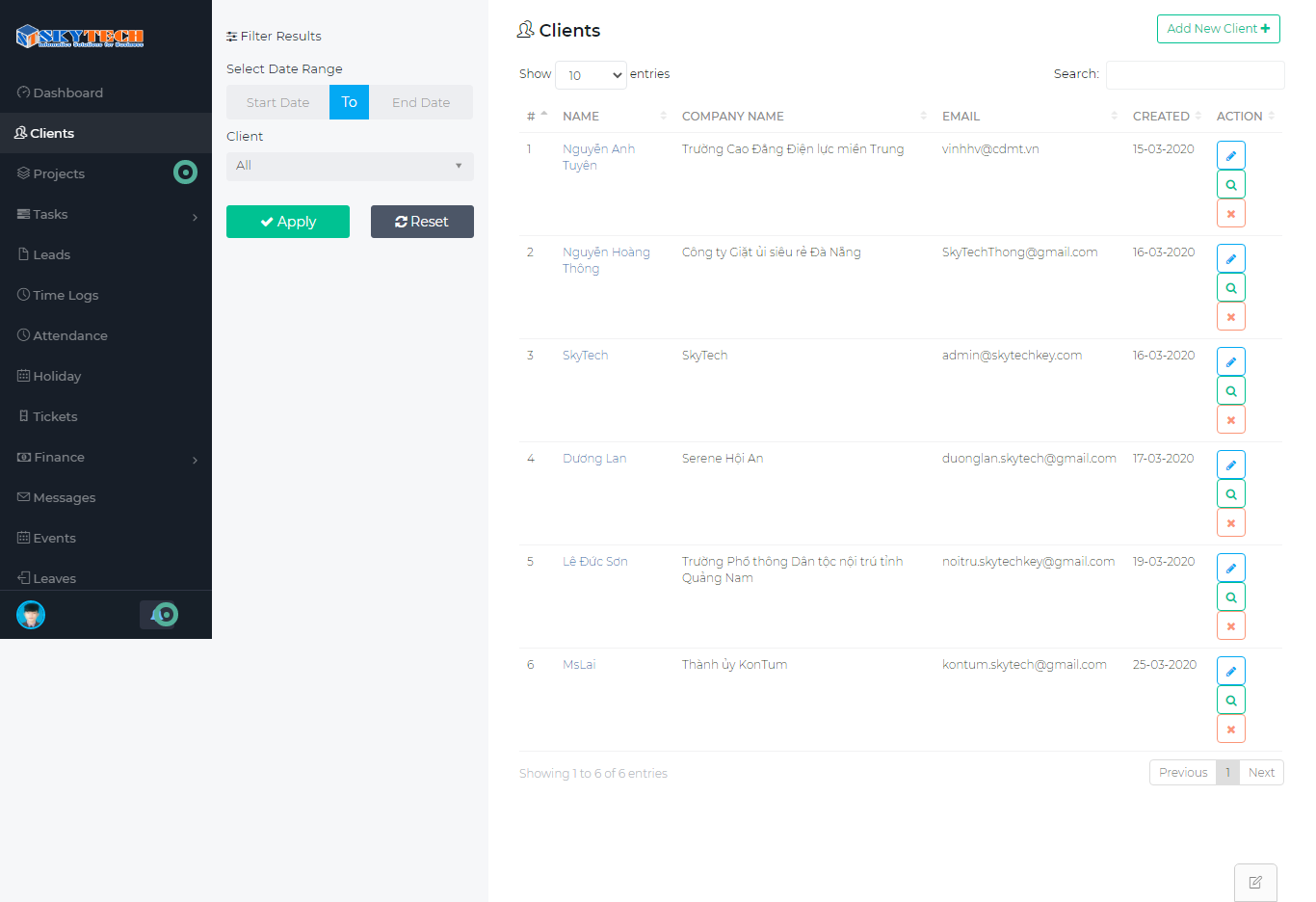Click inside the Search input field
Image resolution: width=1316 pixels, height=902 pixels.
[1195, 74]
